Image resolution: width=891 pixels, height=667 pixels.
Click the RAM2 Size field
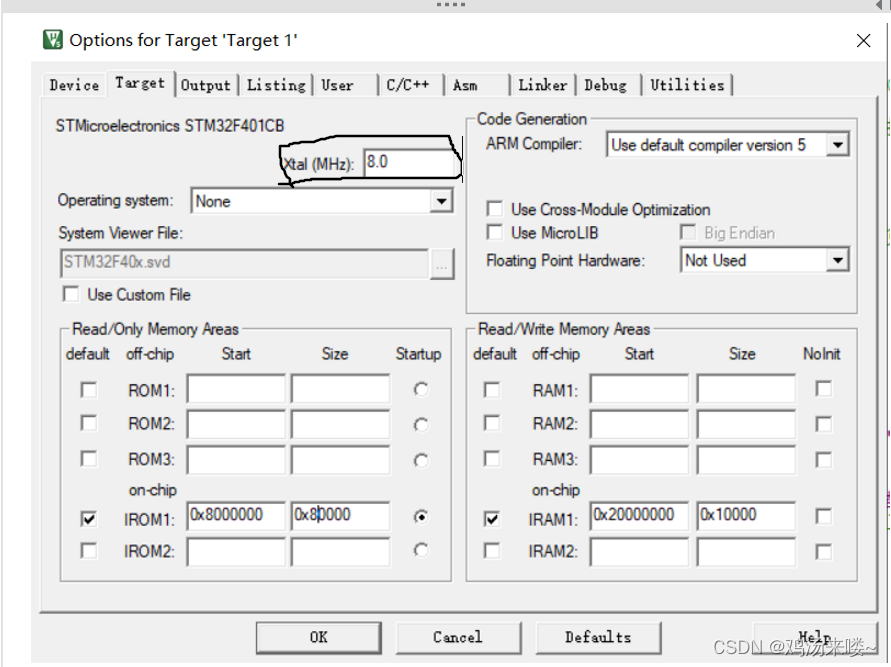(x=746, y=424)
